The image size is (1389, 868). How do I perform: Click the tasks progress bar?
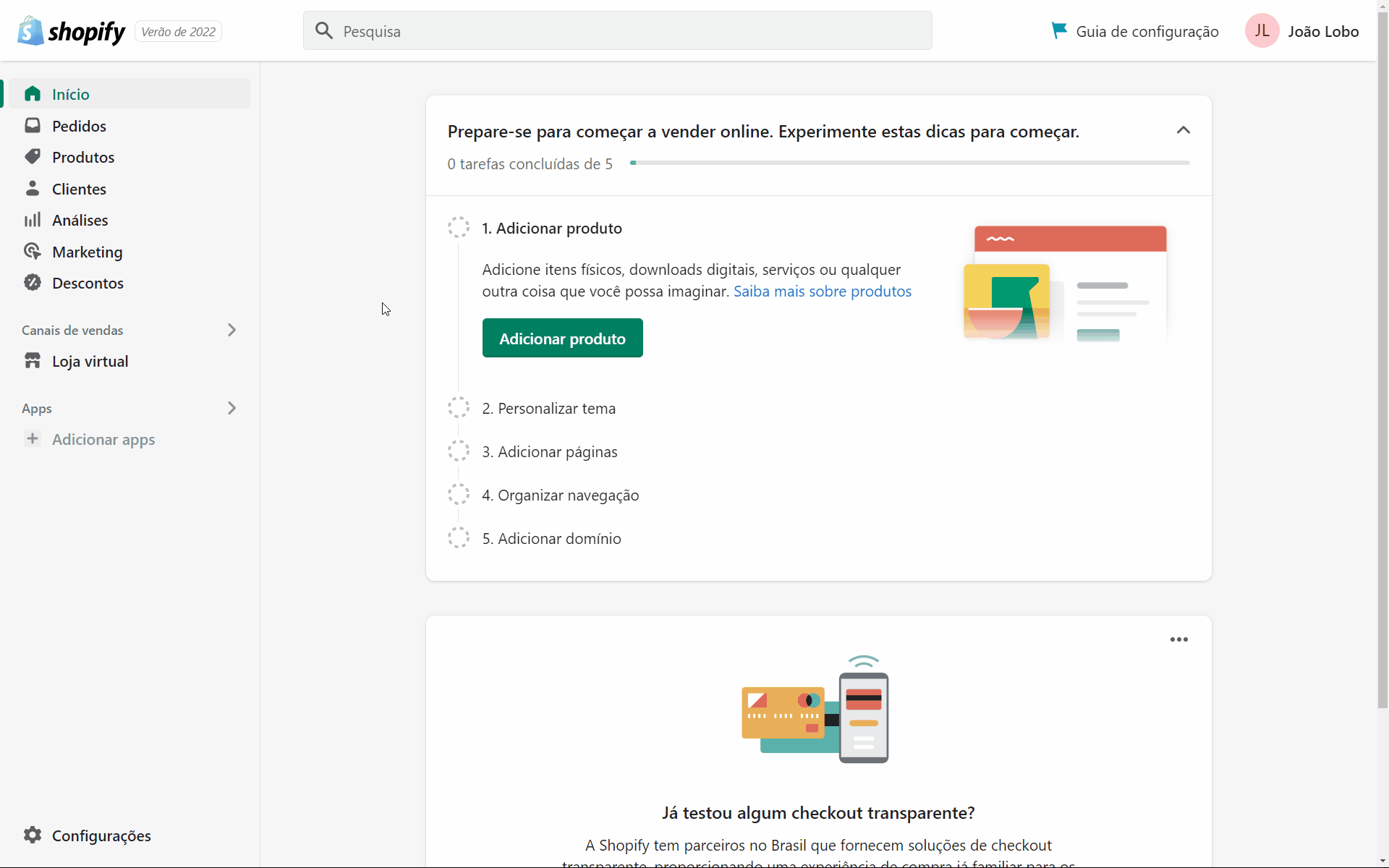909,163
